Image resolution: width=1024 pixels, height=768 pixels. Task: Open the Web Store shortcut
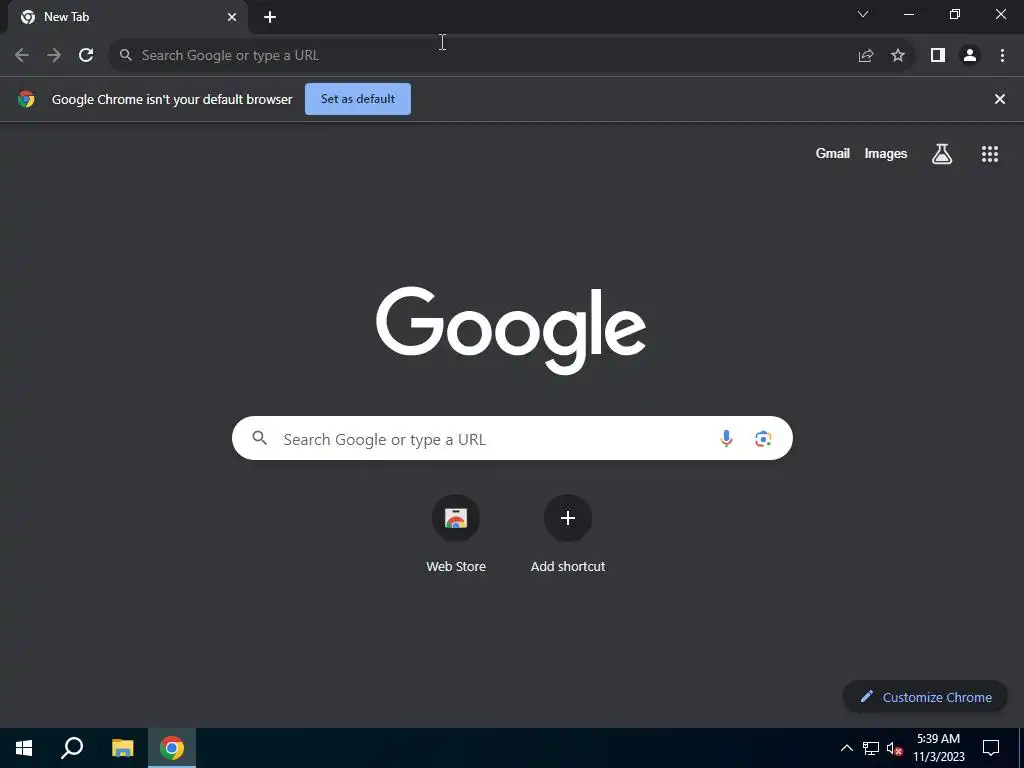(x=456, y=534)
